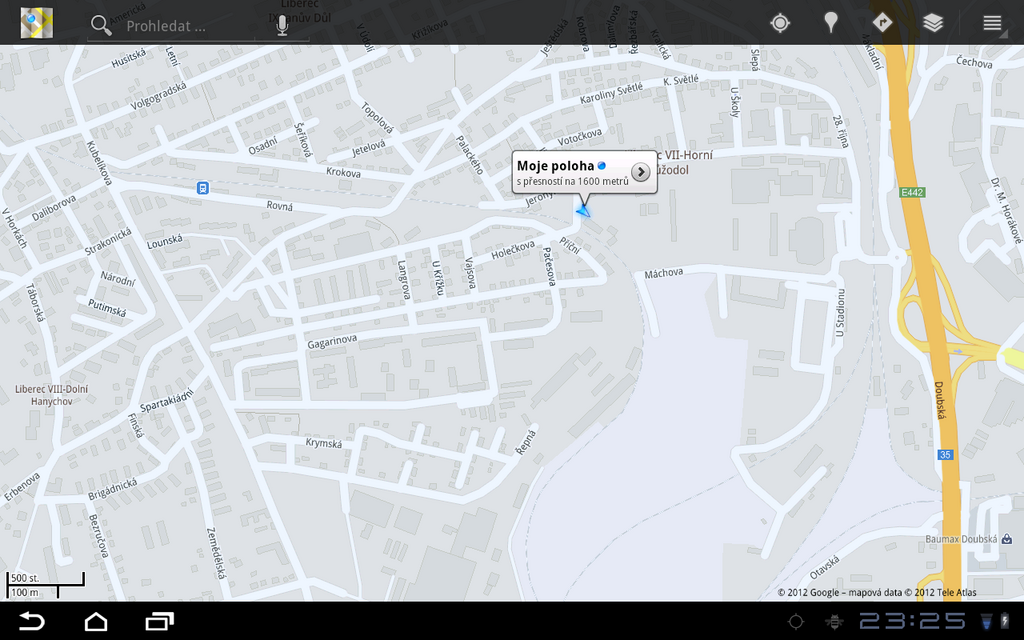Open the overflow menu in top bar

pos(992,23)
